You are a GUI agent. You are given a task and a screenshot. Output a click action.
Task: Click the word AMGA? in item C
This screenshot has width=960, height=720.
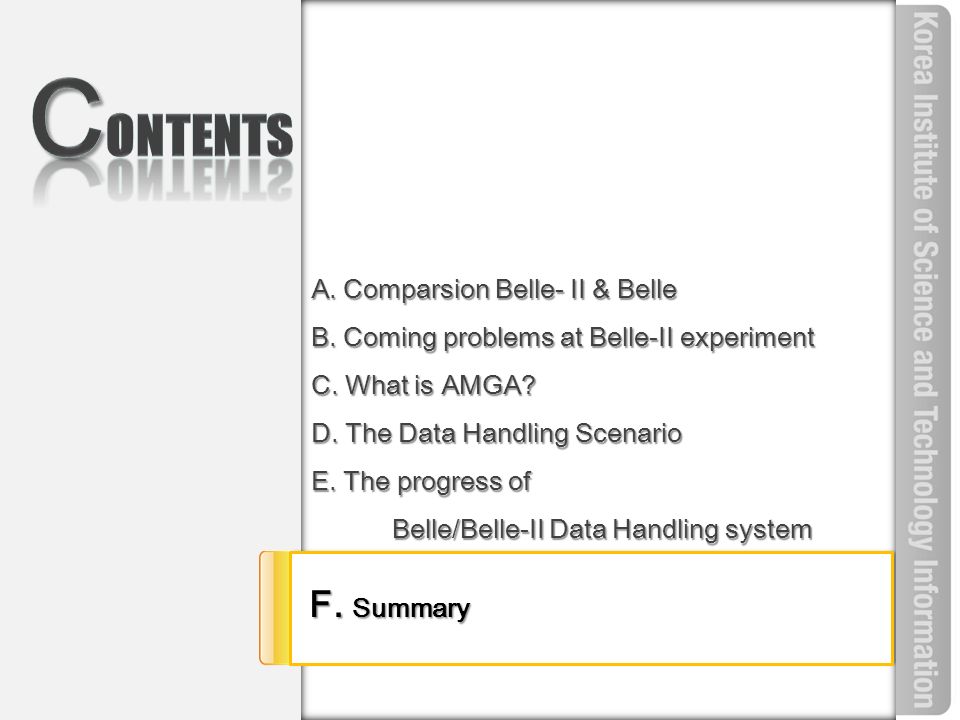coord(488,386)
